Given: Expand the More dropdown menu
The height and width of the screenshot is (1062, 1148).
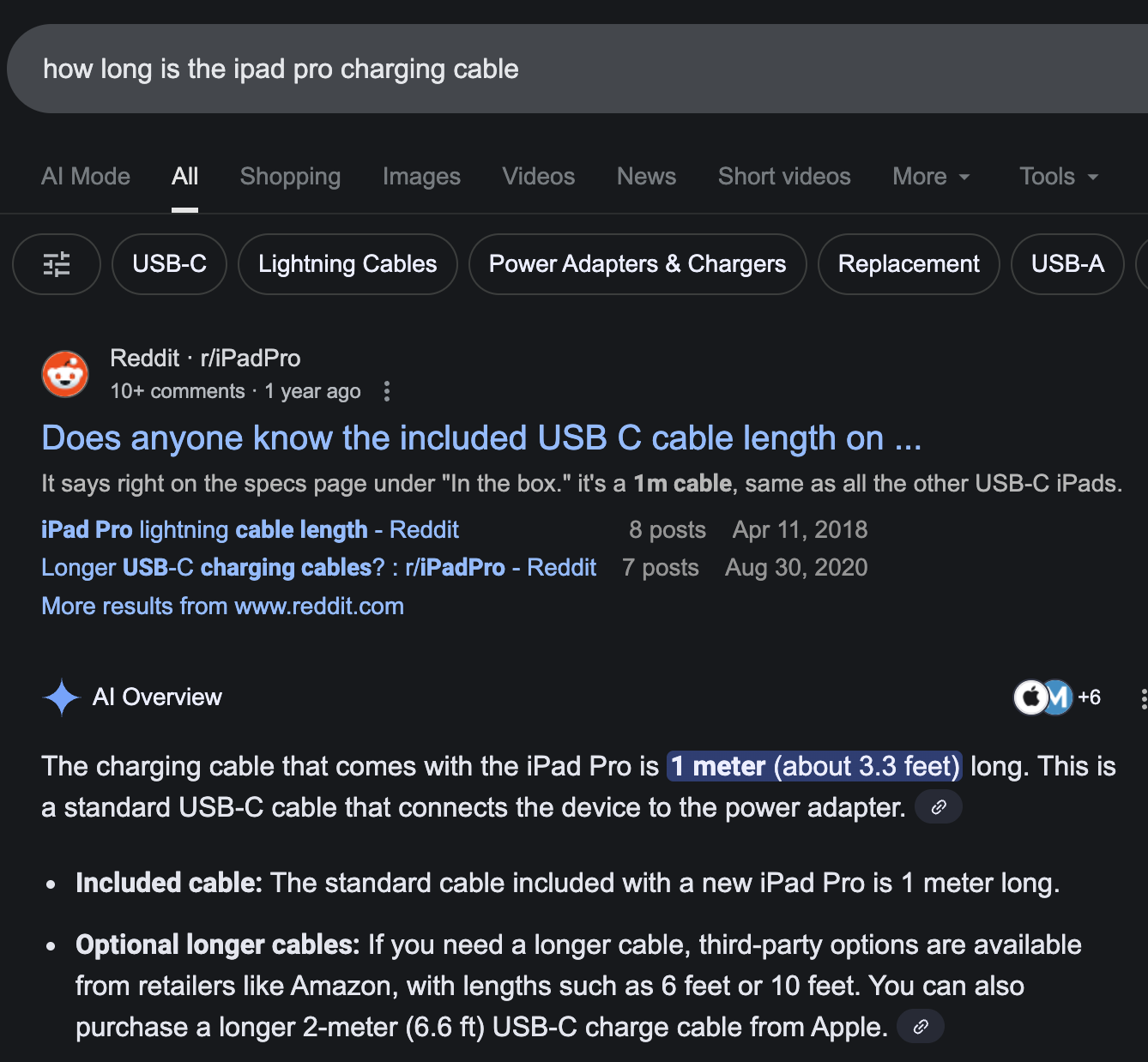Looking at the screenshot, I should (x=931, y=177).
